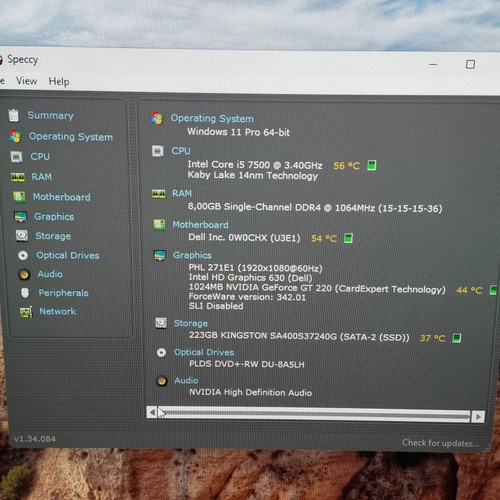Click the horizontal scrollbar left arrow
The image size is (500, 500).
[152, 413]
